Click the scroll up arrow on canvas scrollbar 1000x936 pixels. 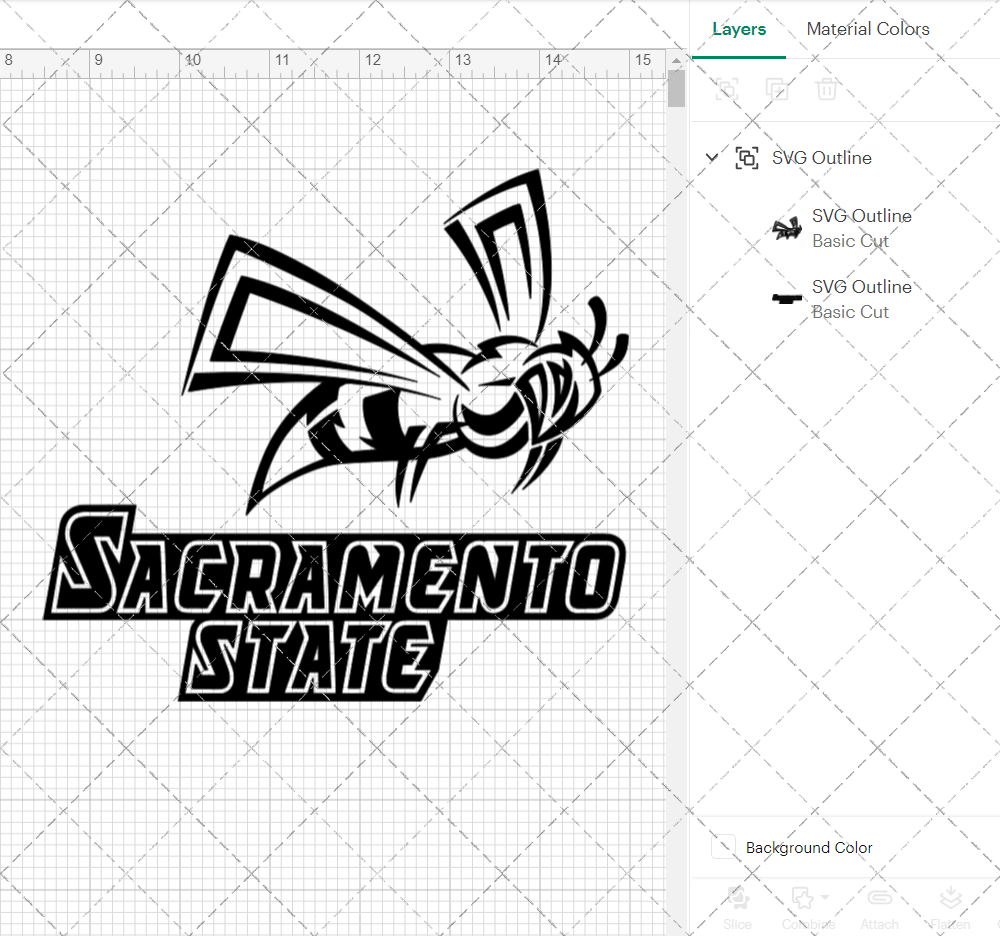[676, 60]
